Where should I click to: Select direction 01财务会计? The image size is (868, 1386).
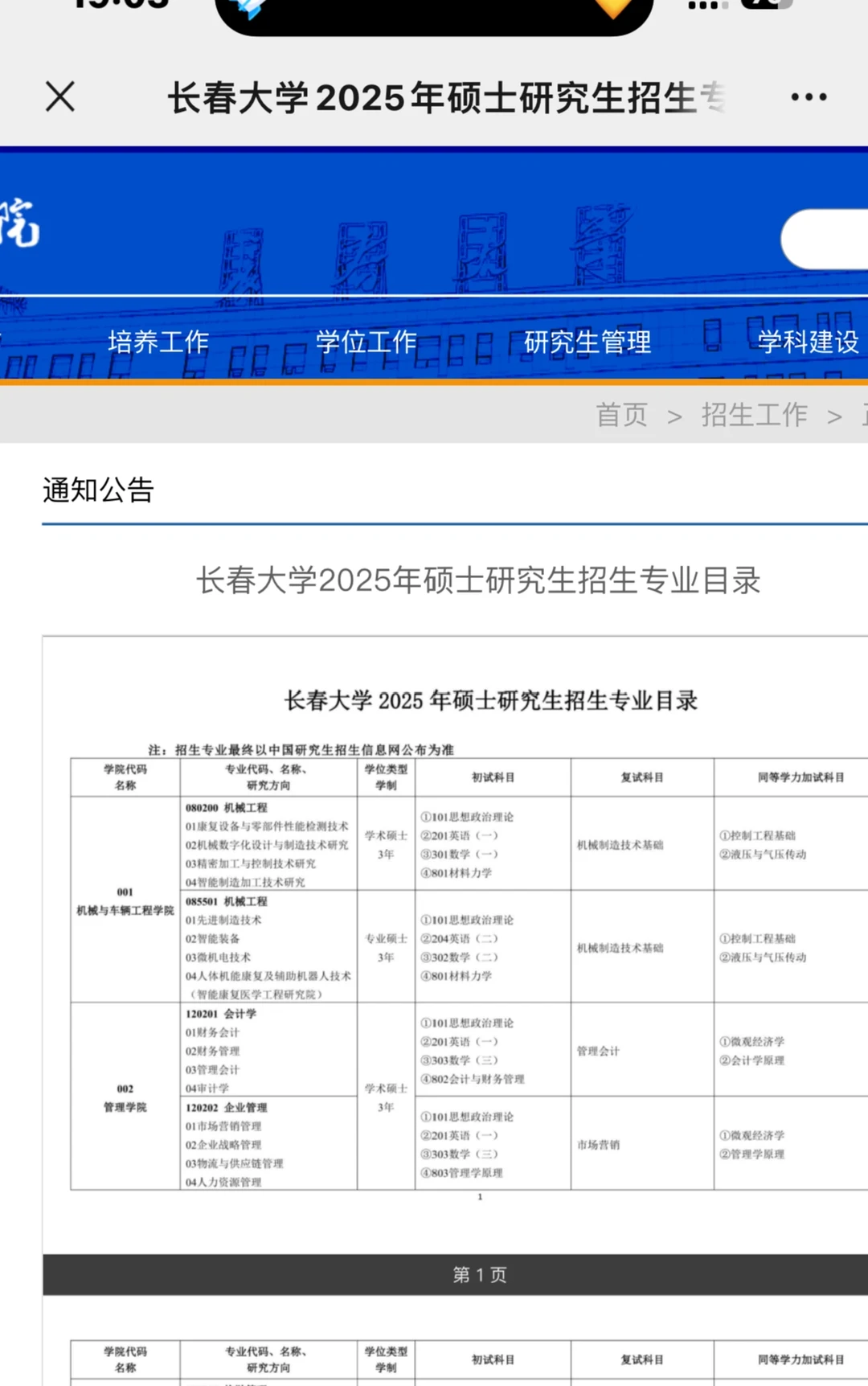tap(213, 1032)
